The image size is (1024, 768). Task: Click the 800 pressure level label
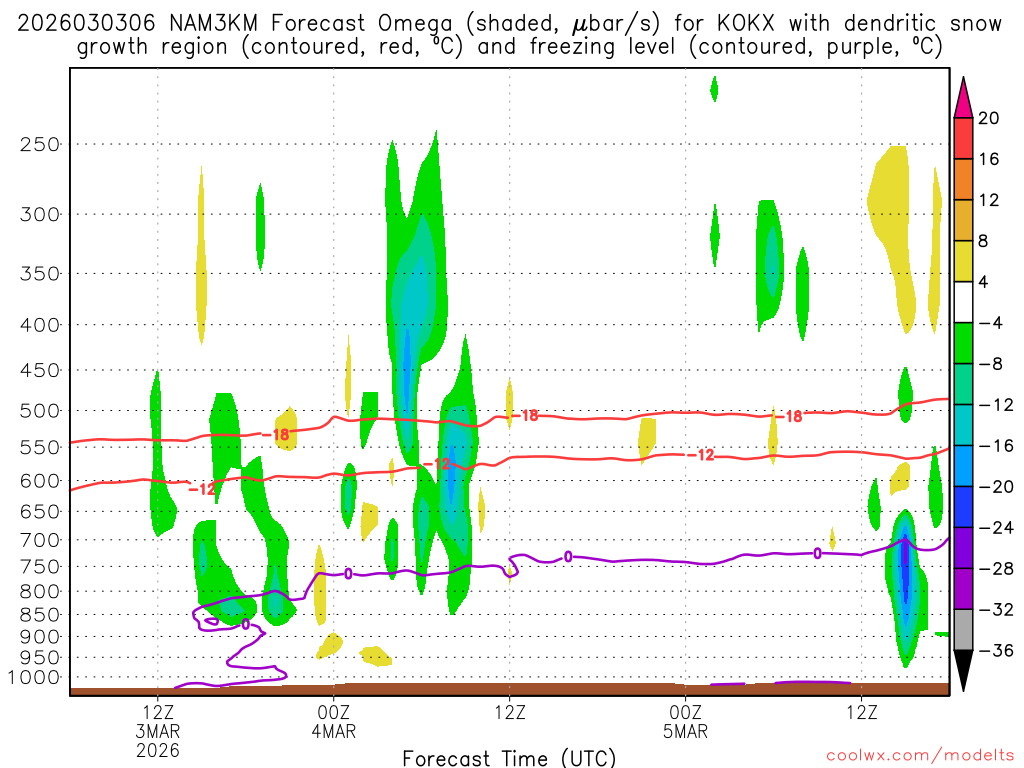pos(40,592)
